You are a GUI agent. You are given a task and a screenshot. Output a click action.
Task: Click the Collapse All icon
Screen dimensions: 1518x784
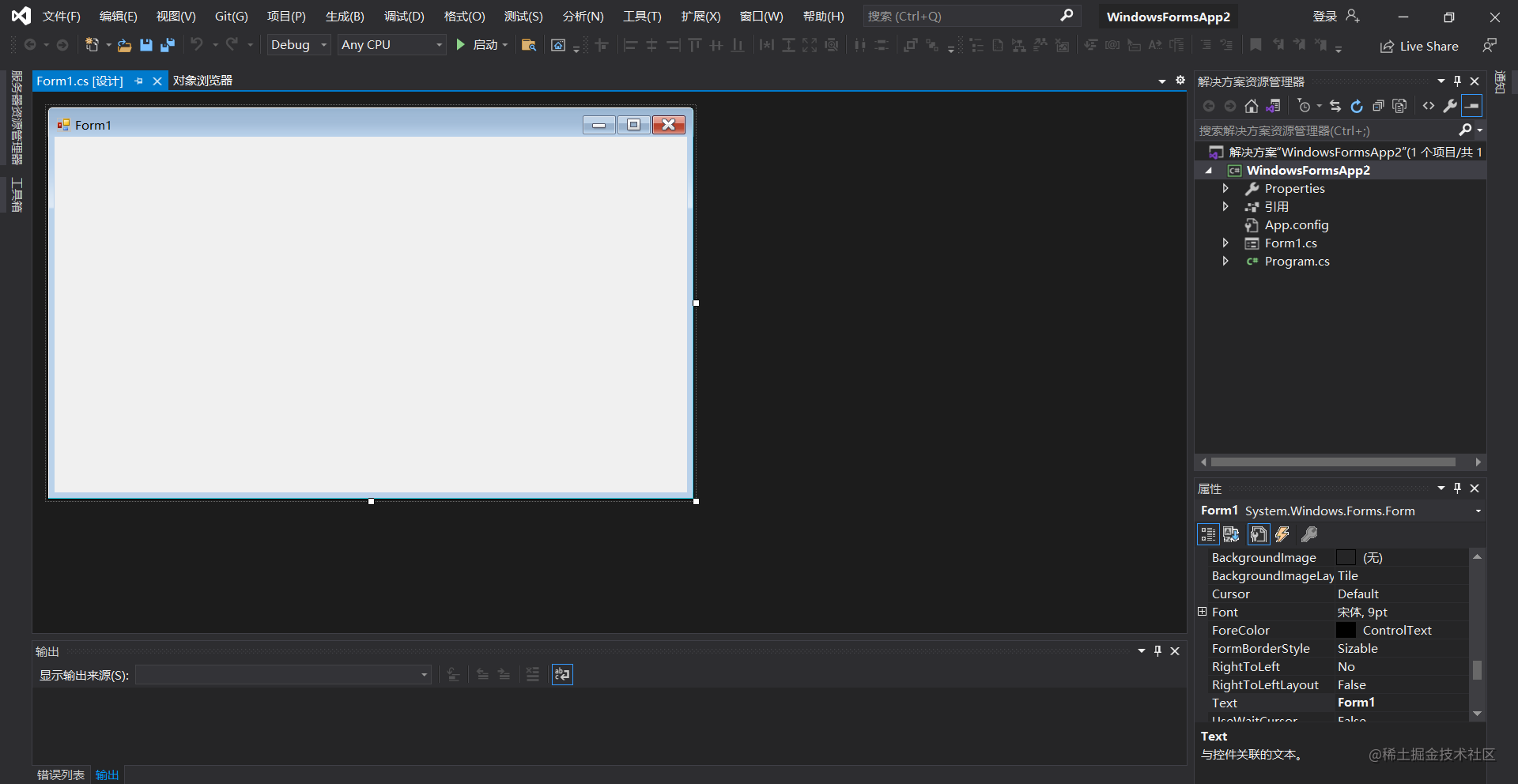[1378, 106]
